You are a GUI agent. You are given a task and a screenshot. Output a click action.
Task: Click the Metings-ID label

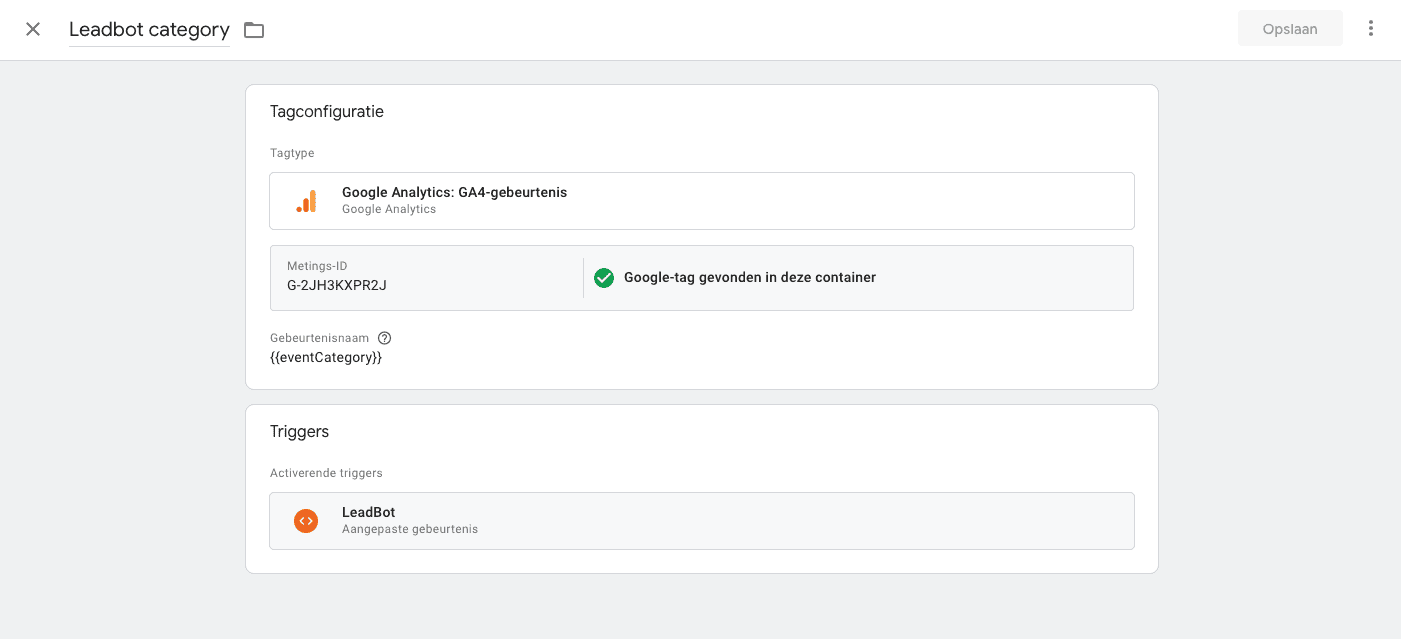pyautogui.click(x=317, y=266)
